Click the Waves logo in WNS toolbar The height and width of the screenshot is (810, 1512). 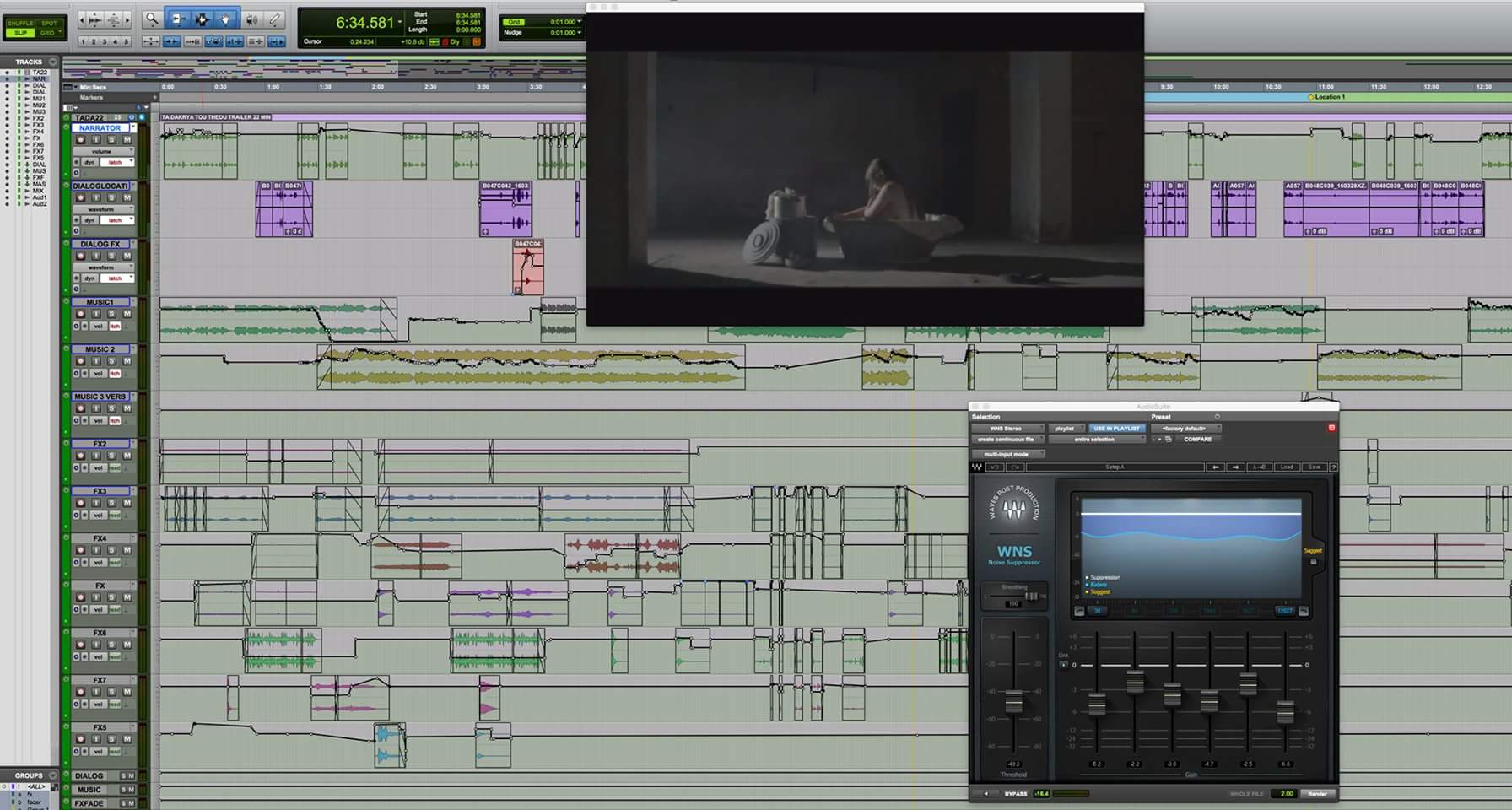[977, 467]
